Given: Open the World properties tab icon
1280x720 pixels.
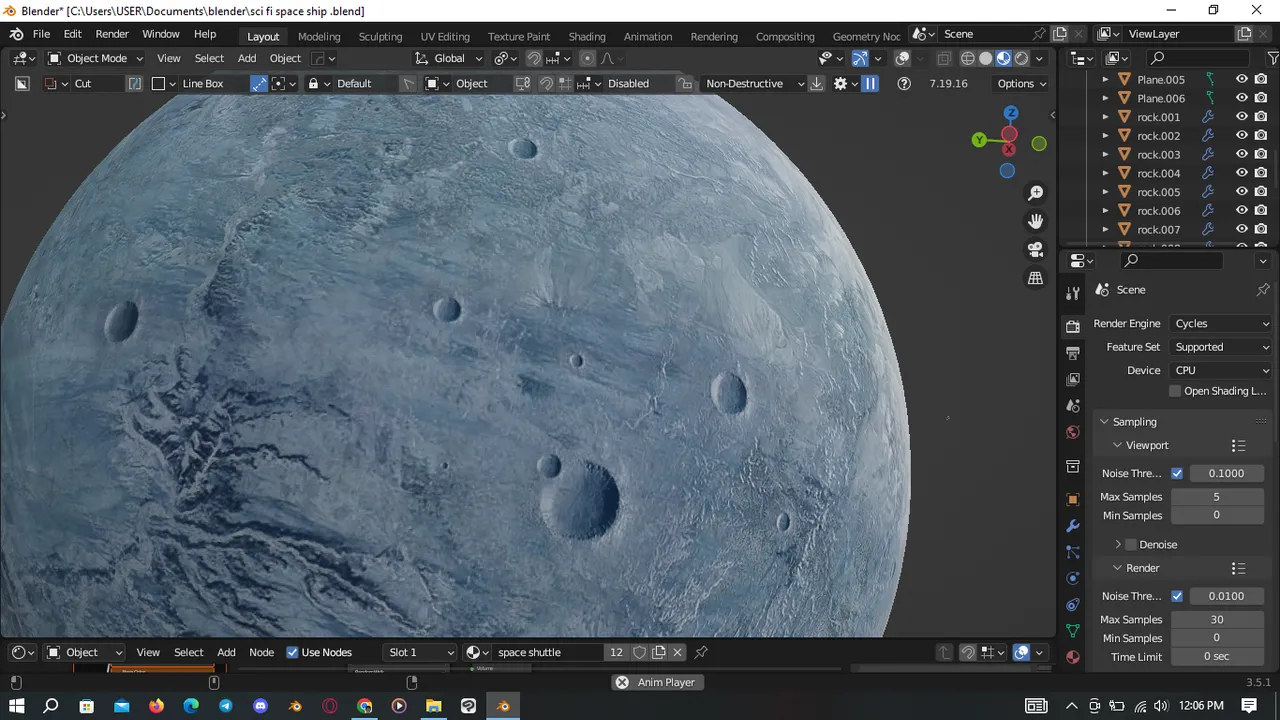Looking at the screenshot, I should 1073,432.
